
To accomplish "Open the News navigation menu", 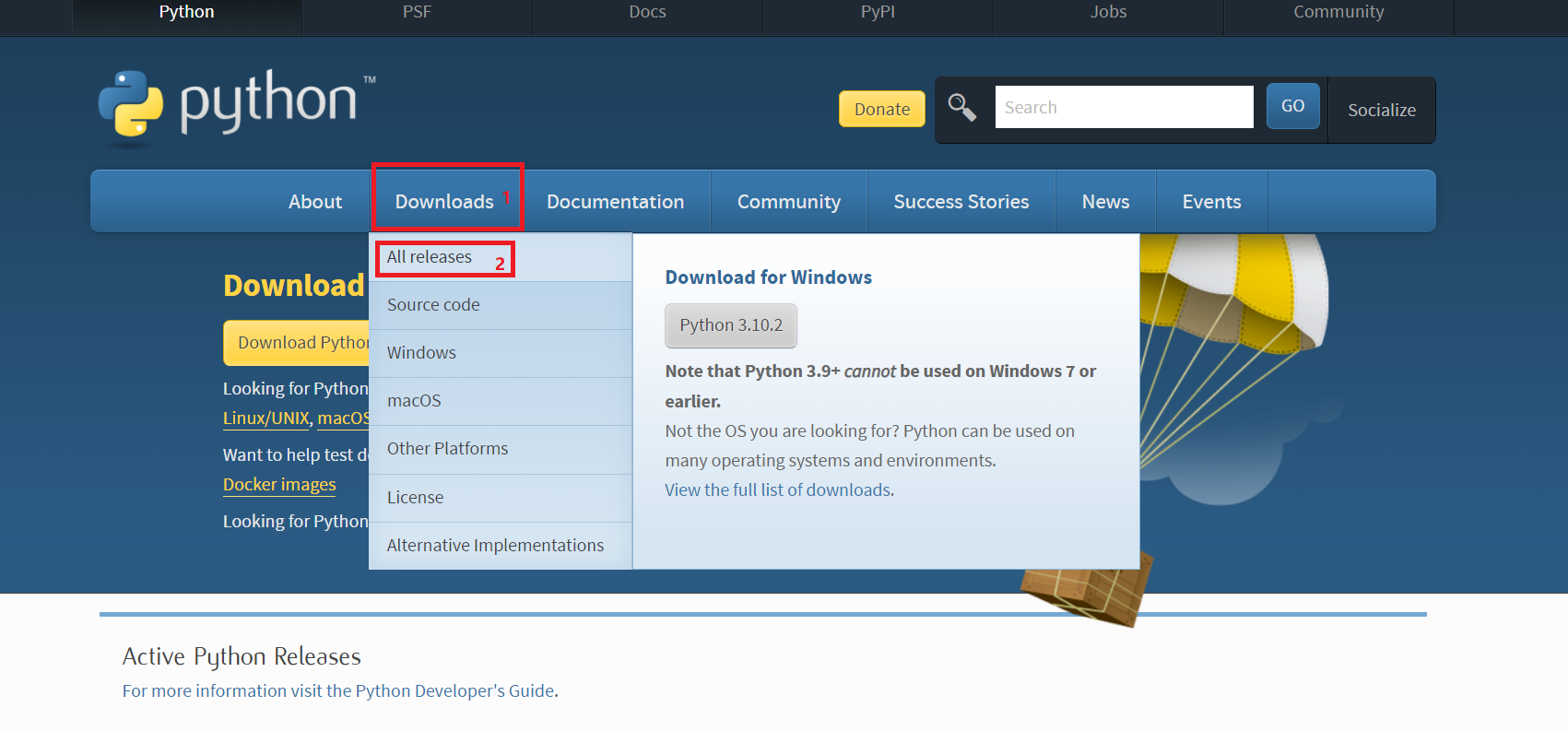I will click(1106, 202).
